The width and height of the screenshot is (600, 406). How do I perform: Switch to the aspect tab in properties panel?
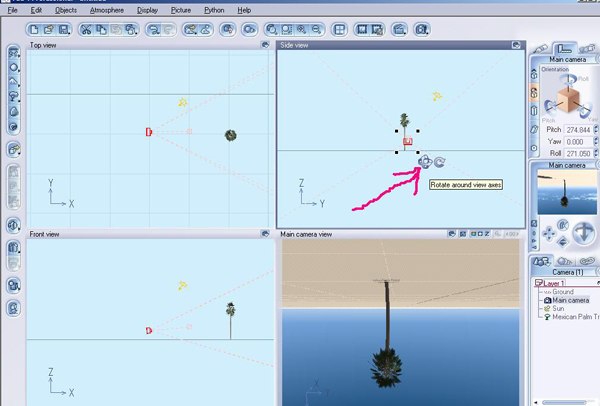pyautogui.click(x=540, y=49)
